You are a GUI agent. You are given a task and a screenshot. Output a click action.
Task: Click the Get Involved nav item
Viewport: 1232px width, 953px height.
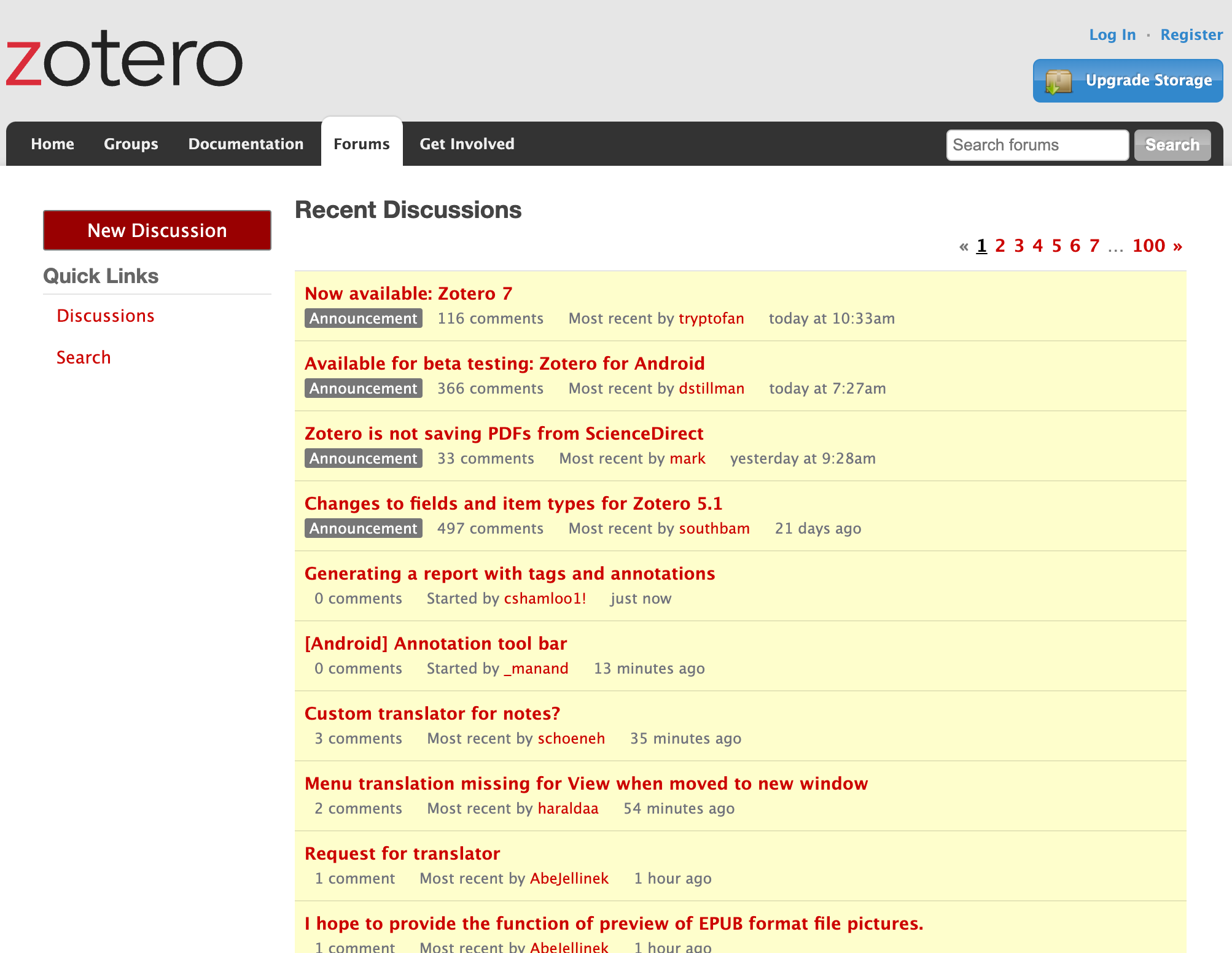pos(467,144)
